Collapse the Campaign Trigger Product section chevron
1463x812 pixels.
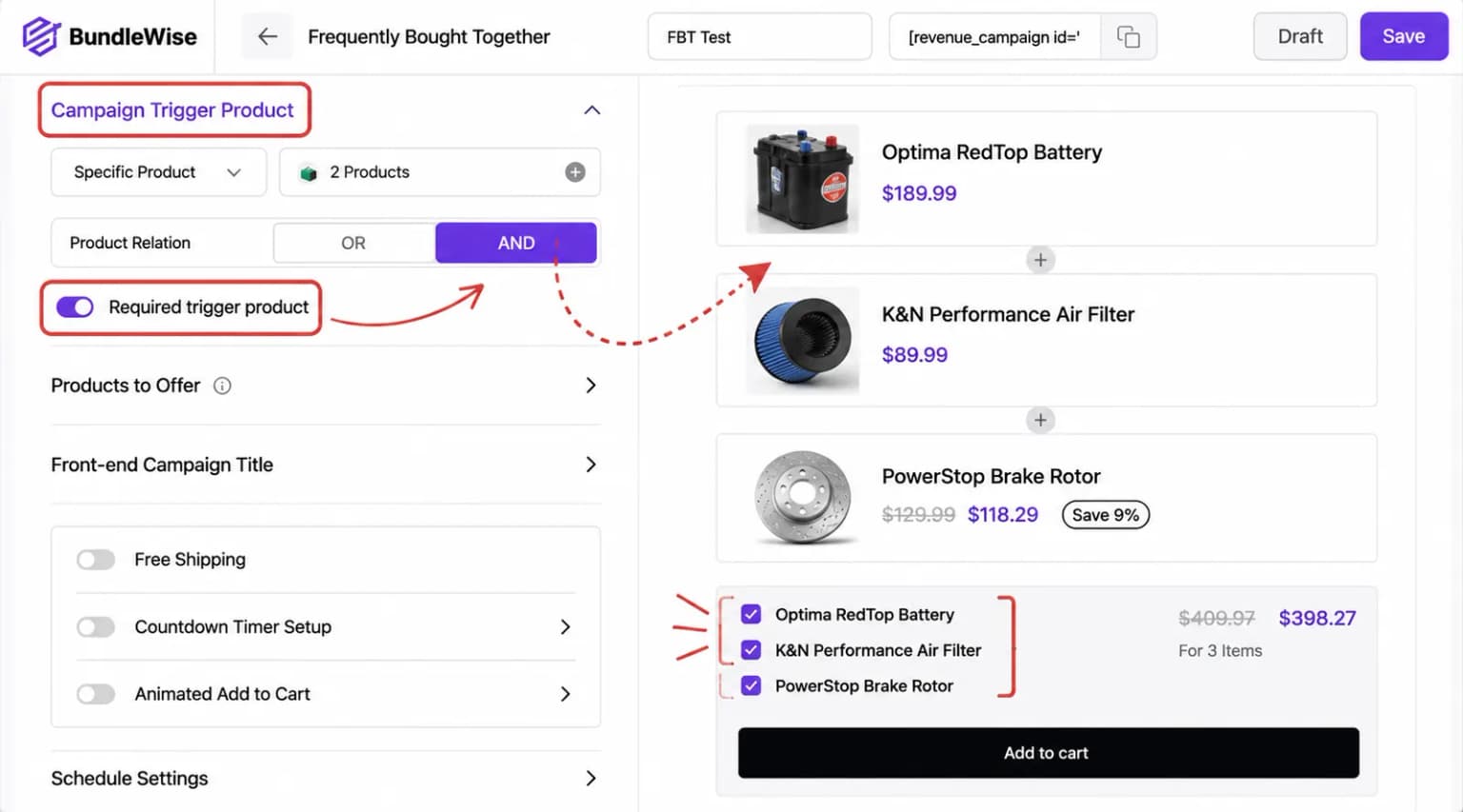(x=591, y=110)
